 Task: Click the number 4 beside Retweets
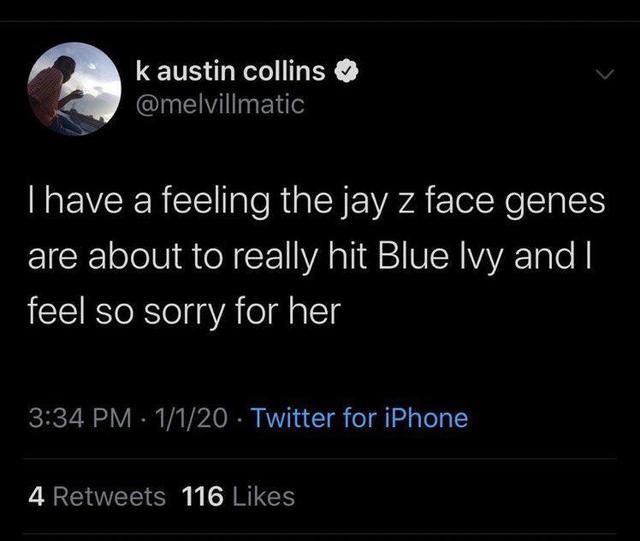pos(35,496)
